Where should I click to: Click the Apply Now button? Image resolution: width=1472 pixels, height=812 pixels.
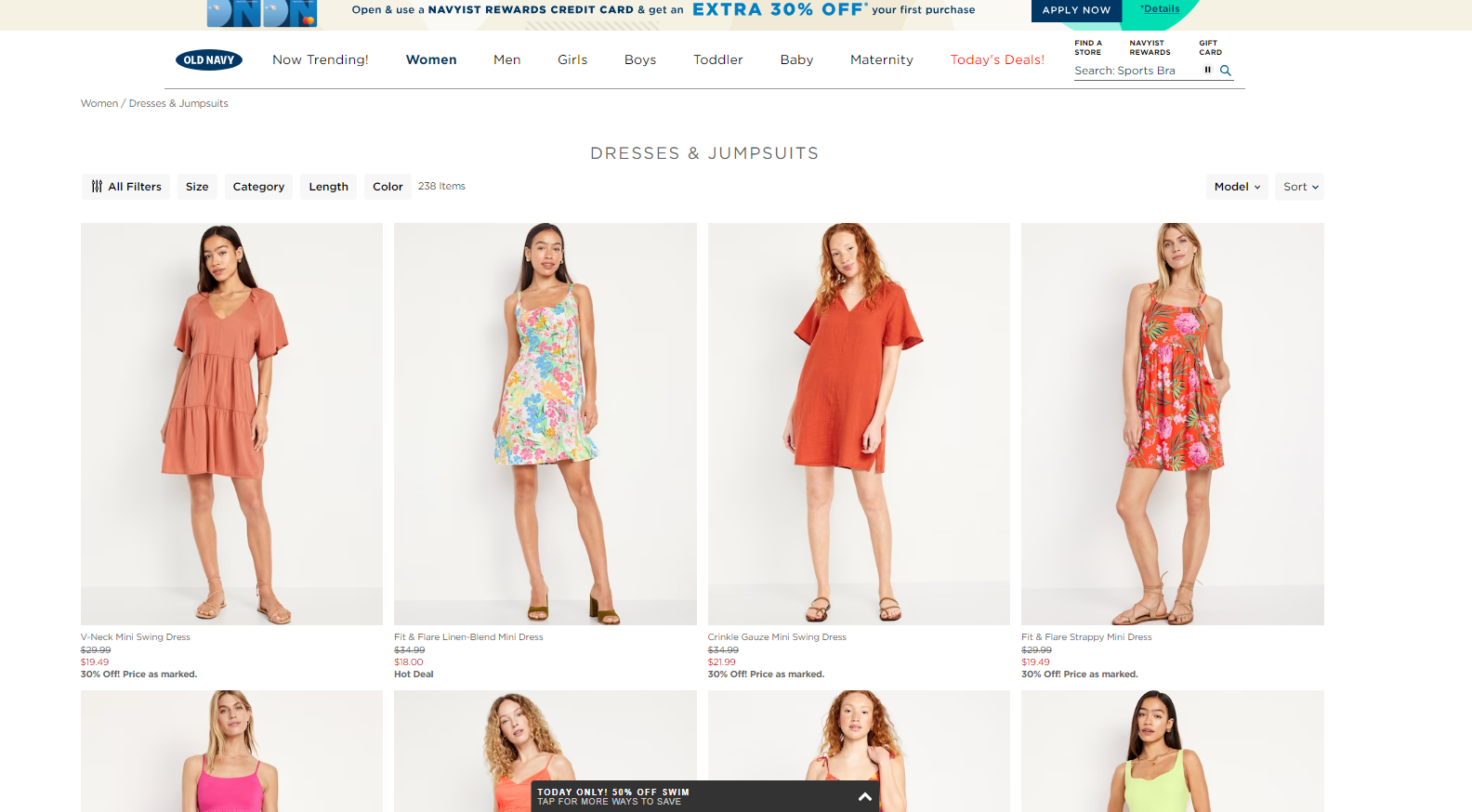(1076, 10)
